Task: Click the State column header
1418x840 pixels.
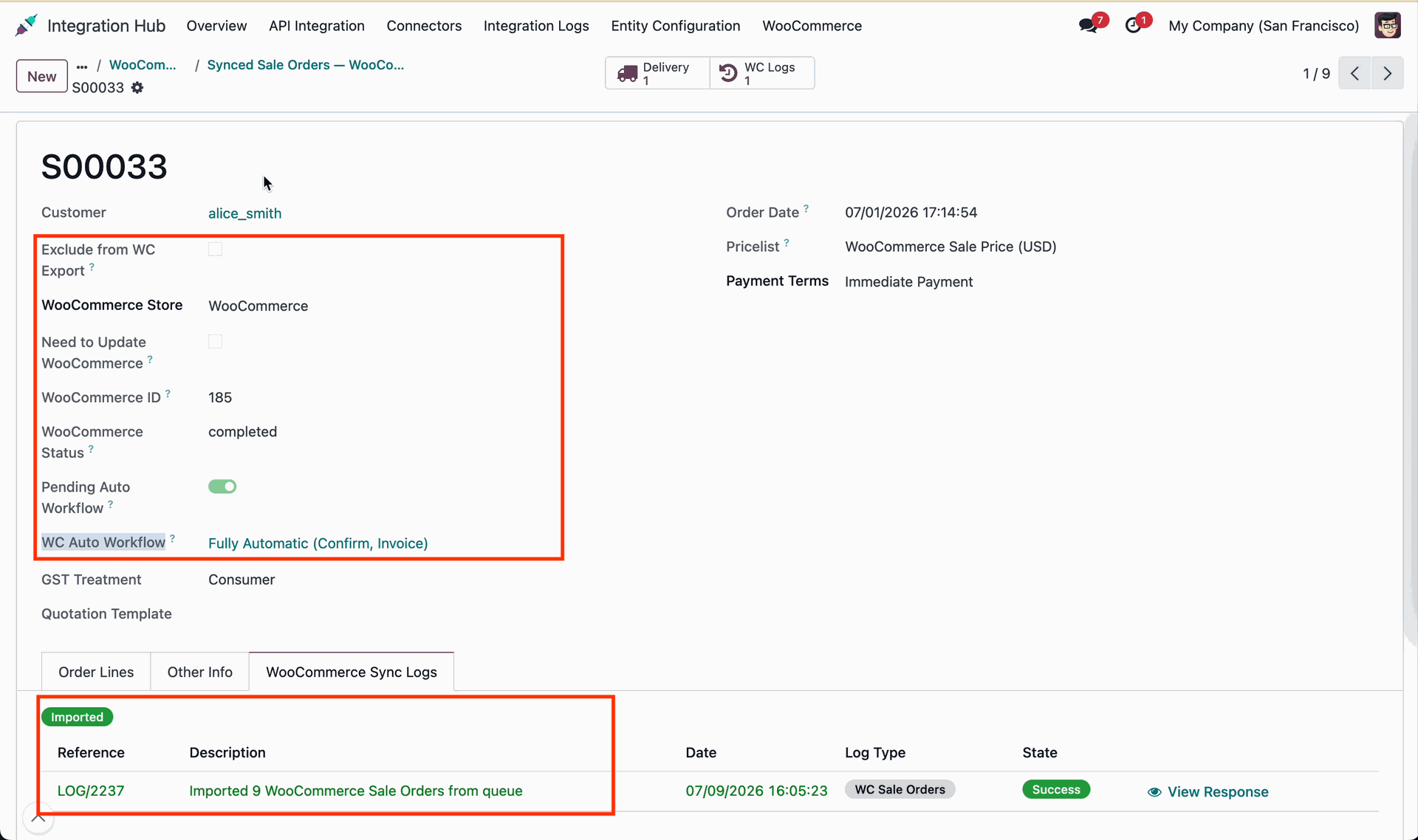Action: tap(1040, 753)
